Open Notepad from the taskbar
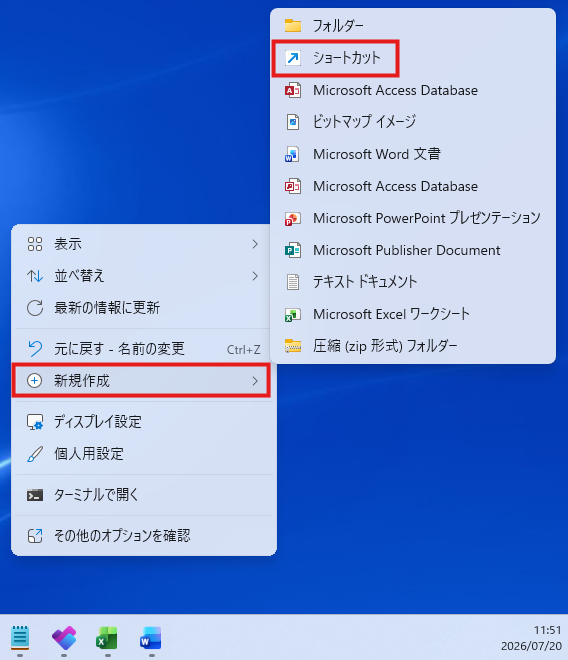The height and width of the screenshot is (660, 568). click(x=20, y=638)
